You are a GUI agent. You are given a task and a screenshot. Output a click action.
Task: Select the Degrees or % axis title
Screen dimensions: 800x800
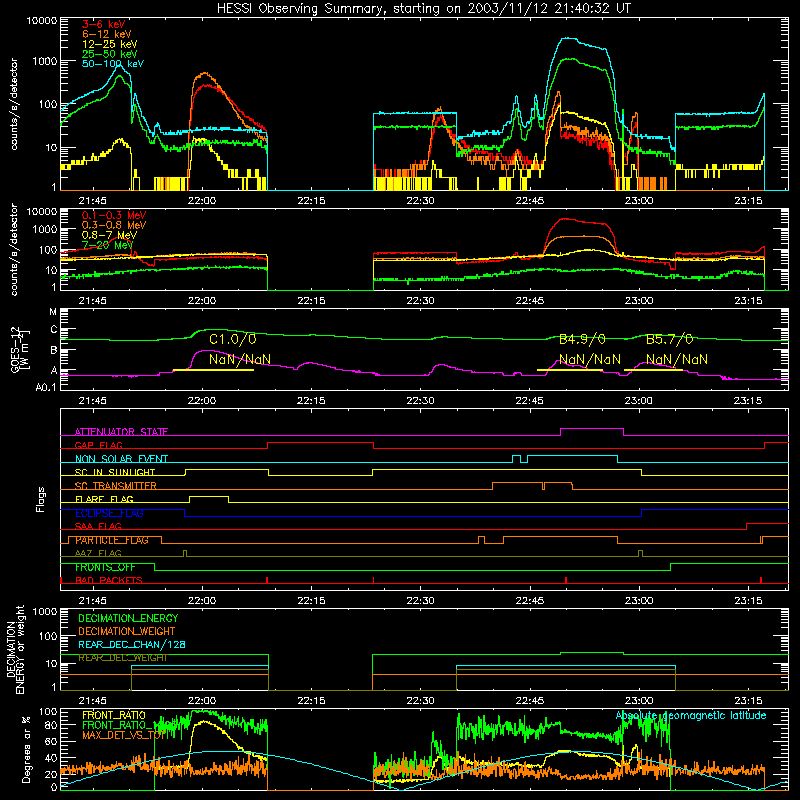26,749
